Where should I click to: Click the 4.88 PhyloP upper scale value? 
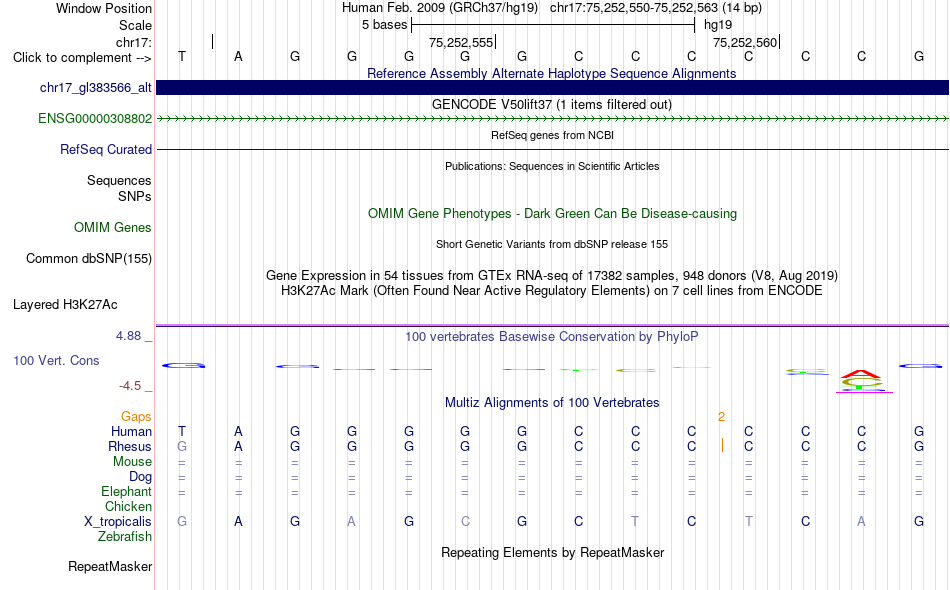pyautogui.click(x=128, y=336)
